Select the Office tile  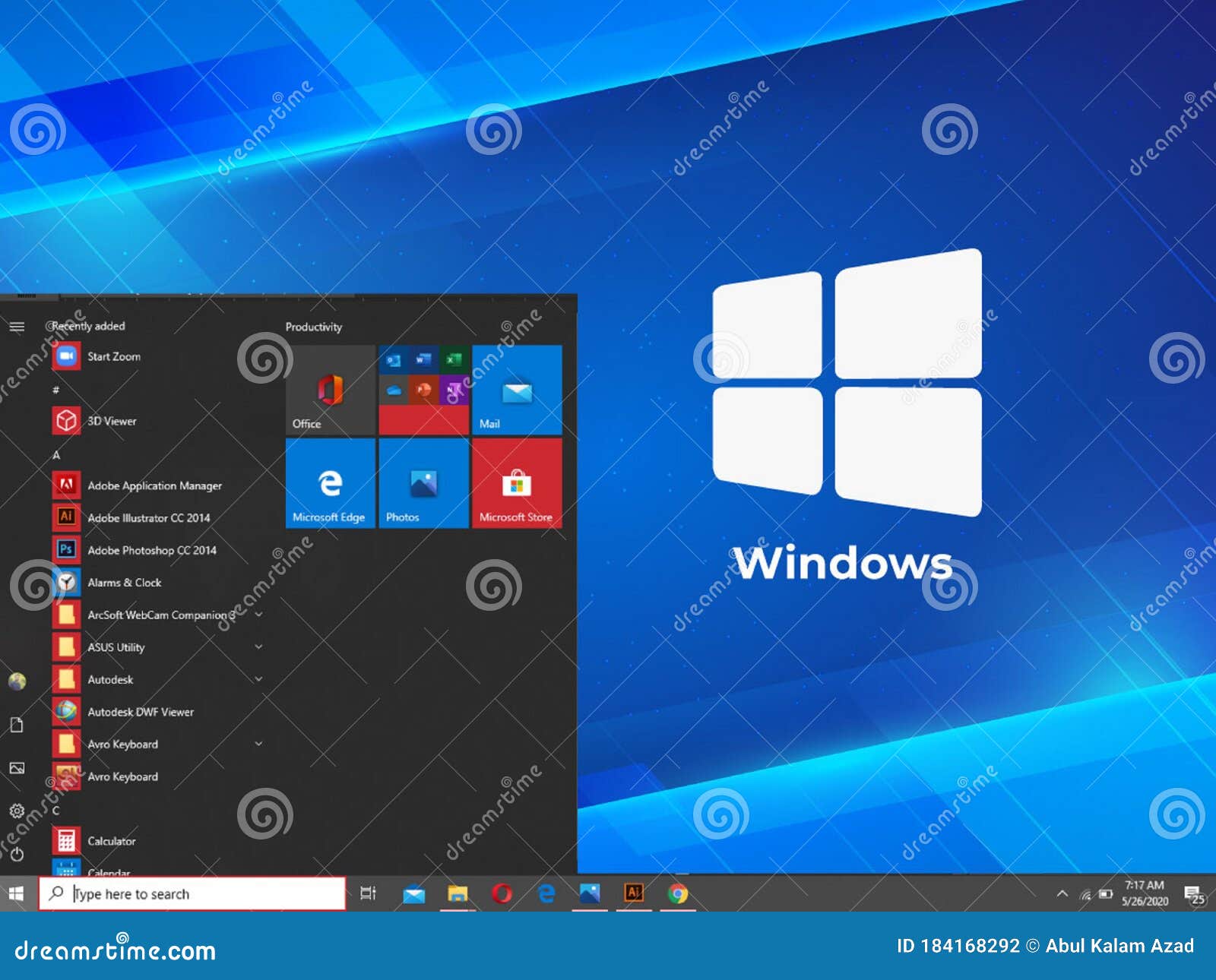point(329,389)
